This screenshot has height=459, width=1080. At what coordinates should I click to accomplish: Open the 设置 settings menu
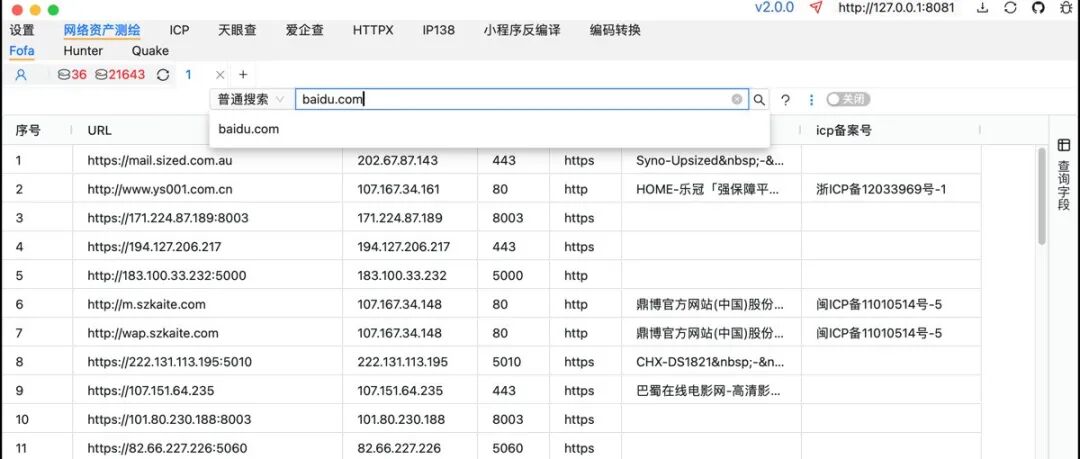tap(22, 30)
